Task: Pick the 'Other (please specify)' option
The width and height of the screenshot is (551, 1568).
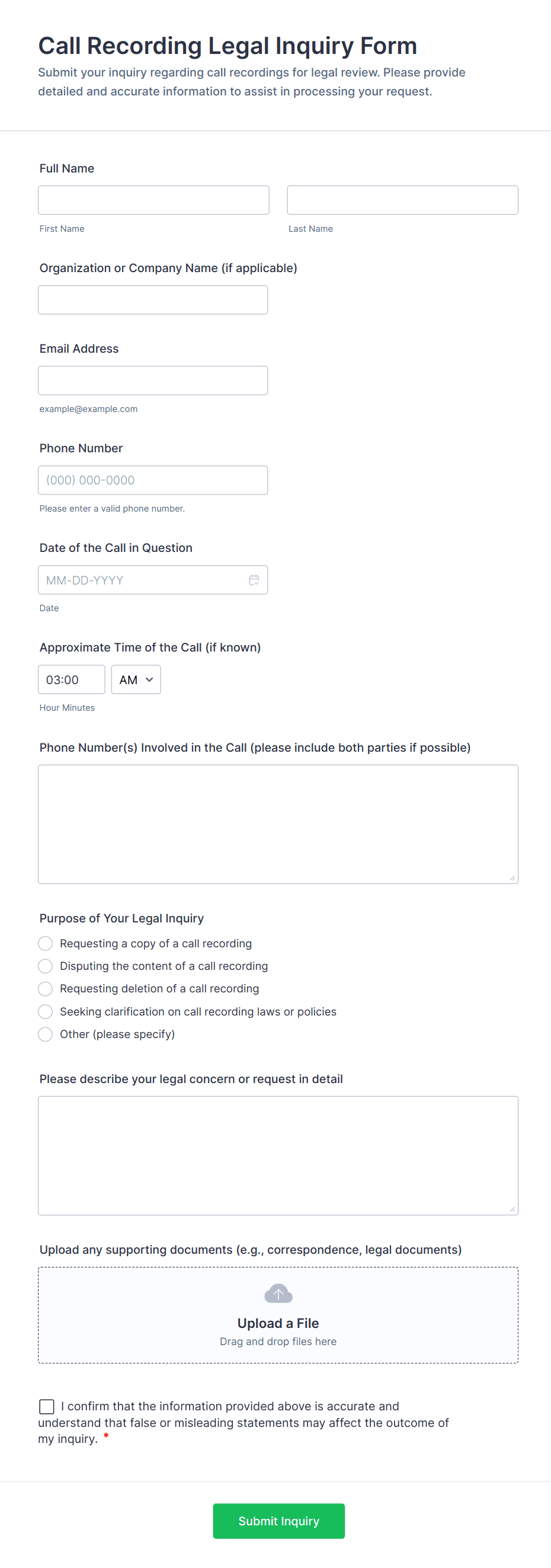Action: coord(46,1034)
